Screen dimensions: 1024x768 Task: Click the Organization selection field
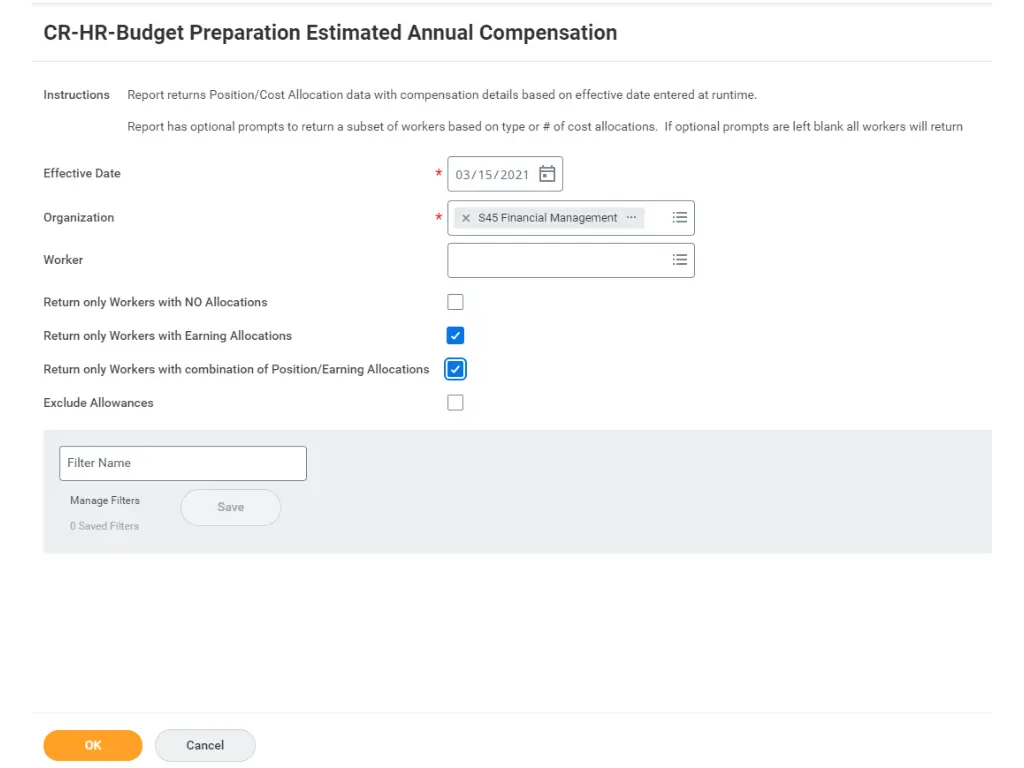coord(655,218)
